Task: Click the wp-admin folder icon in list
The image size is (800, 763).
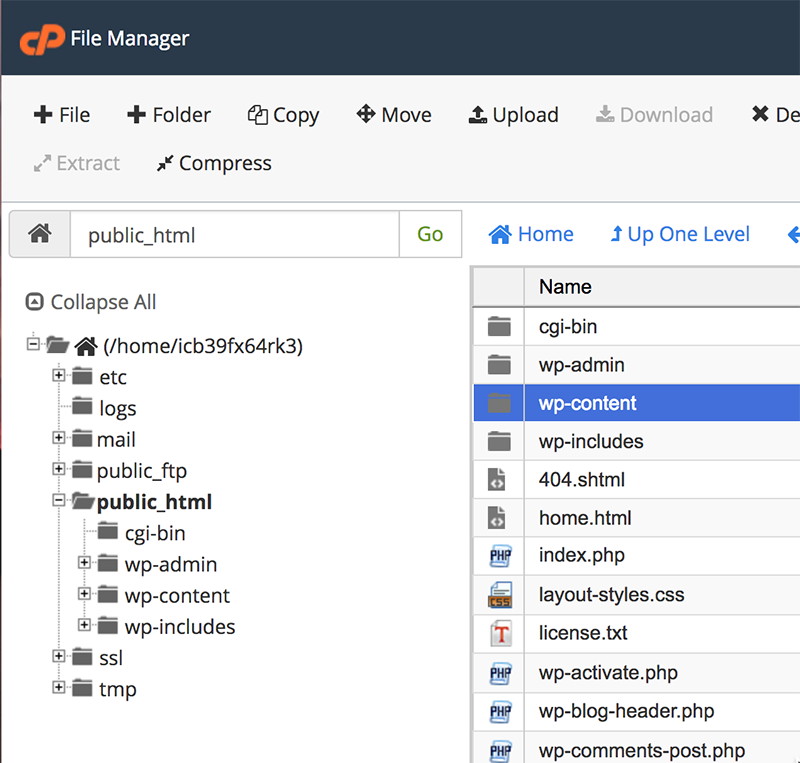Action: (x=499, y=365)
